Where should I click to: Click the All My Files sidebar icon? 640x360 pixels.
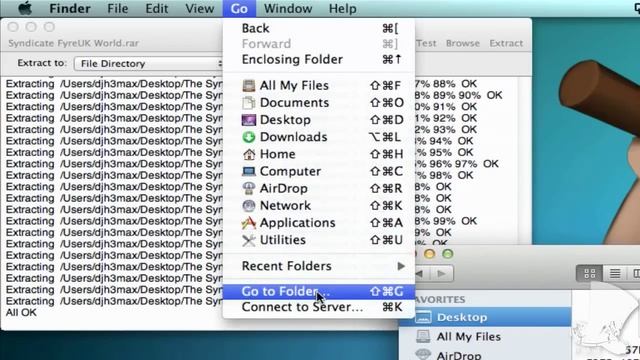point(423,336)
